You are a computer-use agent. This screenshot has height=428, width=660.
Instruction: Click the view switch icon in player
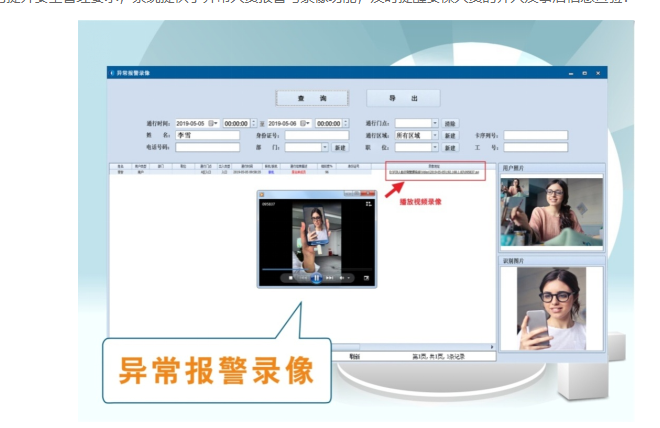pyautogui.click(x=368, y=203)
